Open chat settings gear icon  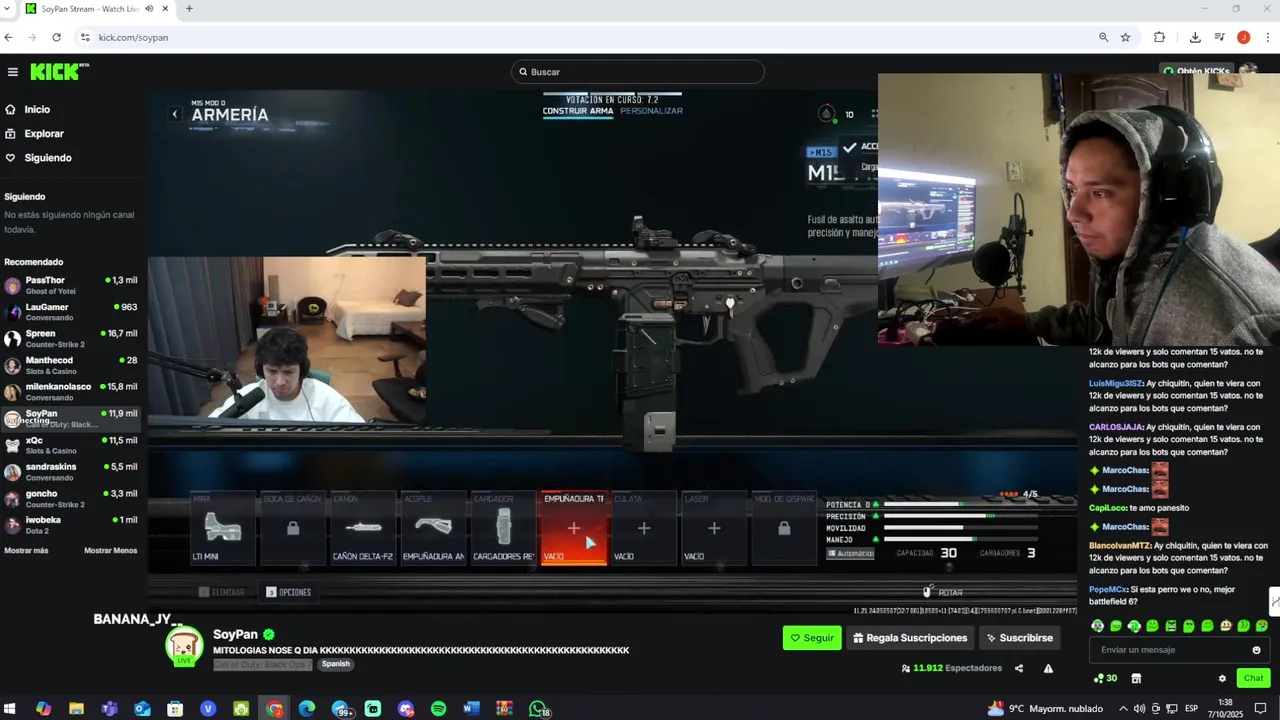1222,678
